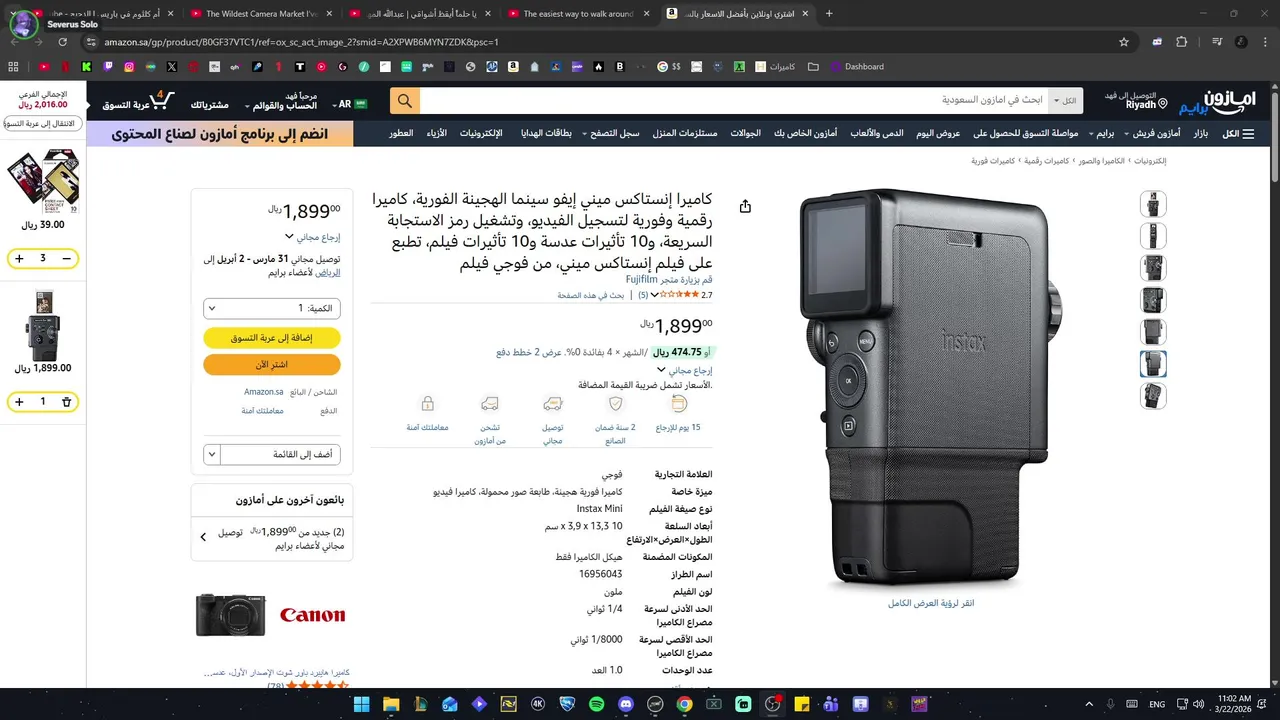This screenshot has height=720, width=1280.
Task: Switch to The easiest way to walk around tab
Action: [576, 14]
